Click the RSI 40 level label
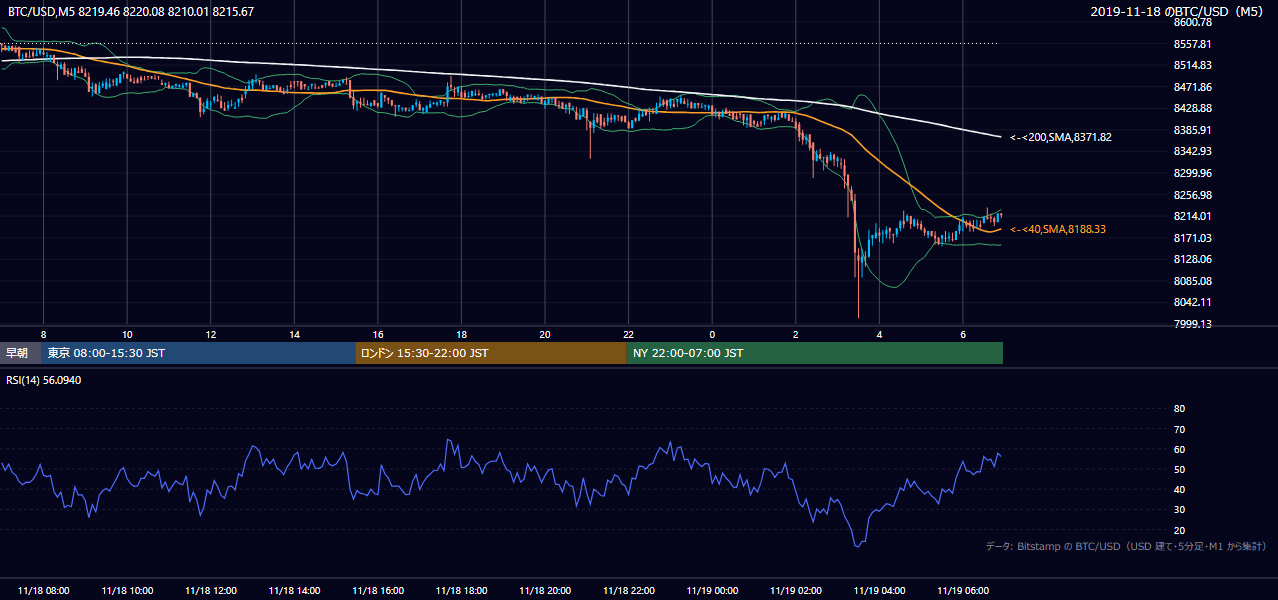This screenshot has height=600, width=1278. (x=1179, y=490)
